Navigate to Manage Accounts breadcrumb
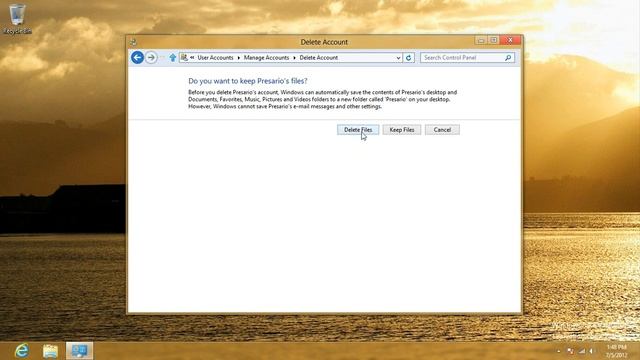640x360 pixels. tap(266, 58)
